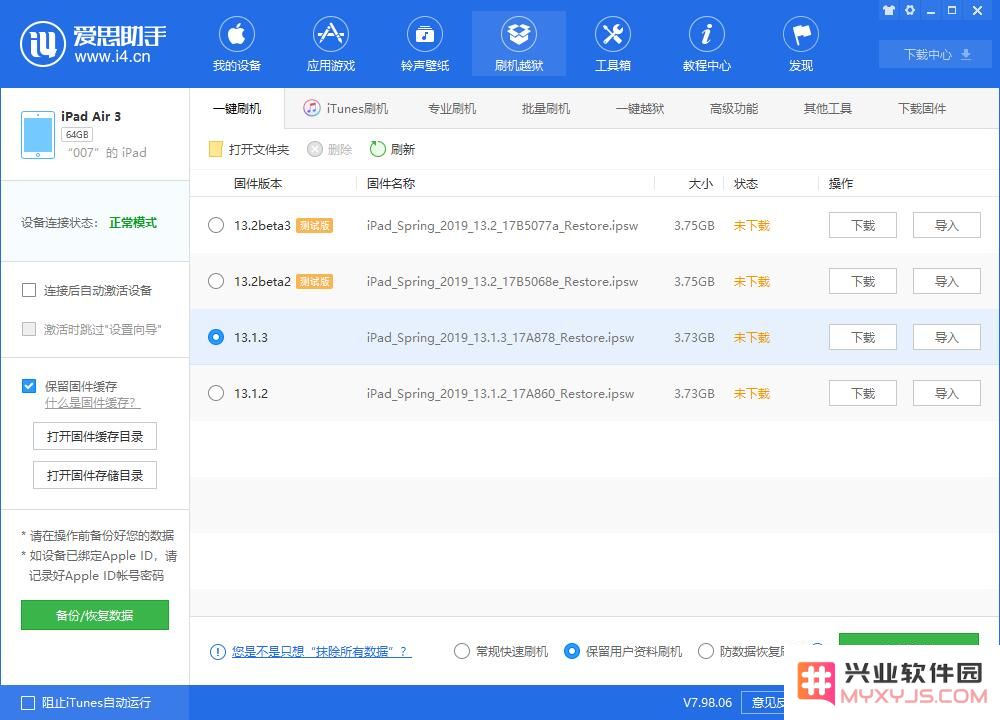Viewport: 1000px width, 720px height.
Task: Select firmware 13.2beta3 radio button
Action: [x=216, y=225]
